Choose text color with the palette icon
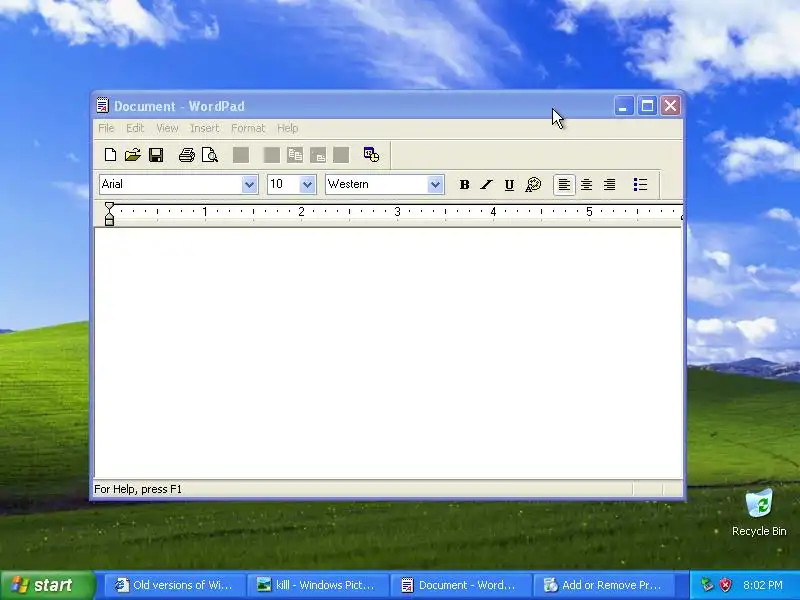This screenshot has height=600, width=800. point(533,185)
